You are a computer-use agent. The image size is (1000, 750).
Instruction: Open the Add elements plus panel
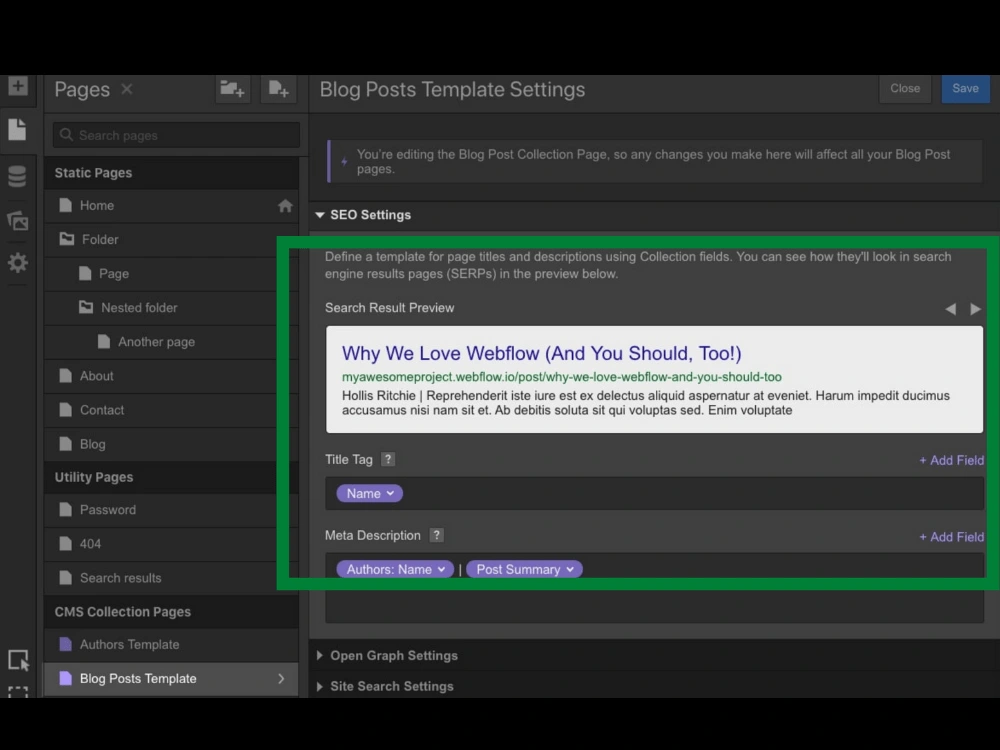18,85
